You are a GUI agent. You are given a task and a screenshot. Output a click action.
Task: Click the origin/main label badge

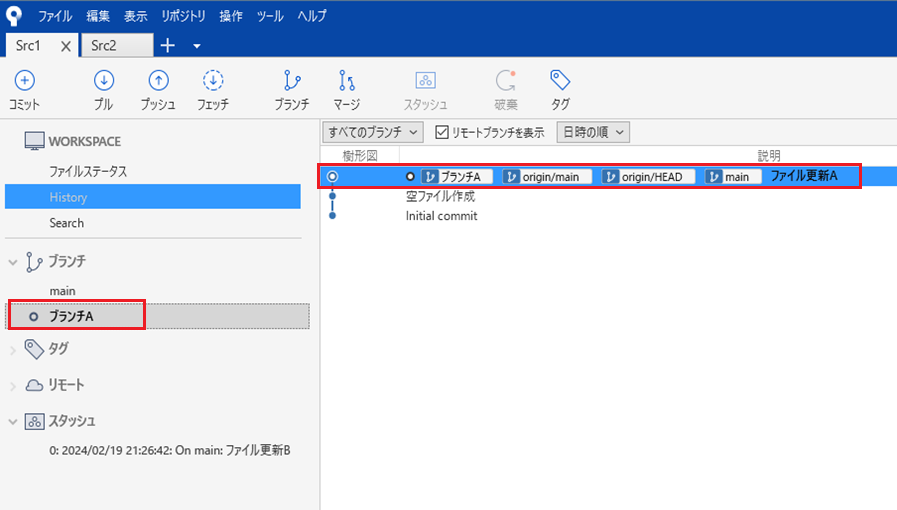547,177
